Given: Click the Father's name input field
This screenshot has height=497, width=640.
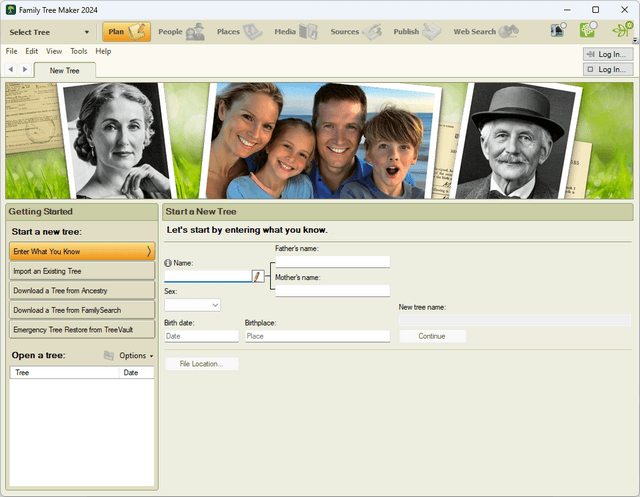Looking at the screenshot, I should click(332, 262).
